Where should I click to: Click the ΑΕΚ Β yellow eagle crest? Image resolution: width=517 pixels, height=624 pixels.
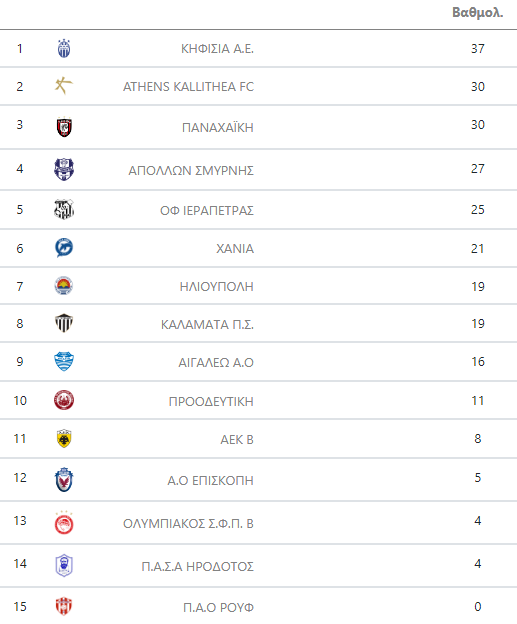pyautogui.click(x=64, y=439)
